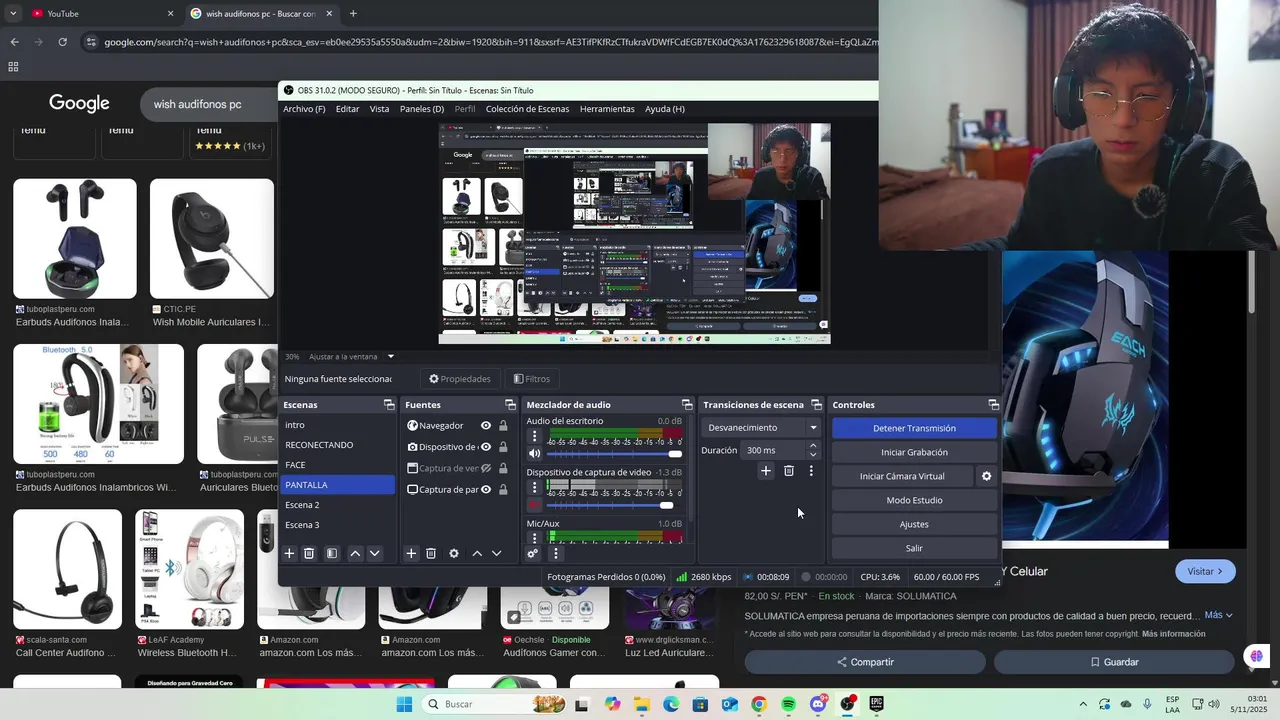The image size is (1280, 720).
Task: Open Audio del escritorio options dots
Action: click(x=534, y=436)
